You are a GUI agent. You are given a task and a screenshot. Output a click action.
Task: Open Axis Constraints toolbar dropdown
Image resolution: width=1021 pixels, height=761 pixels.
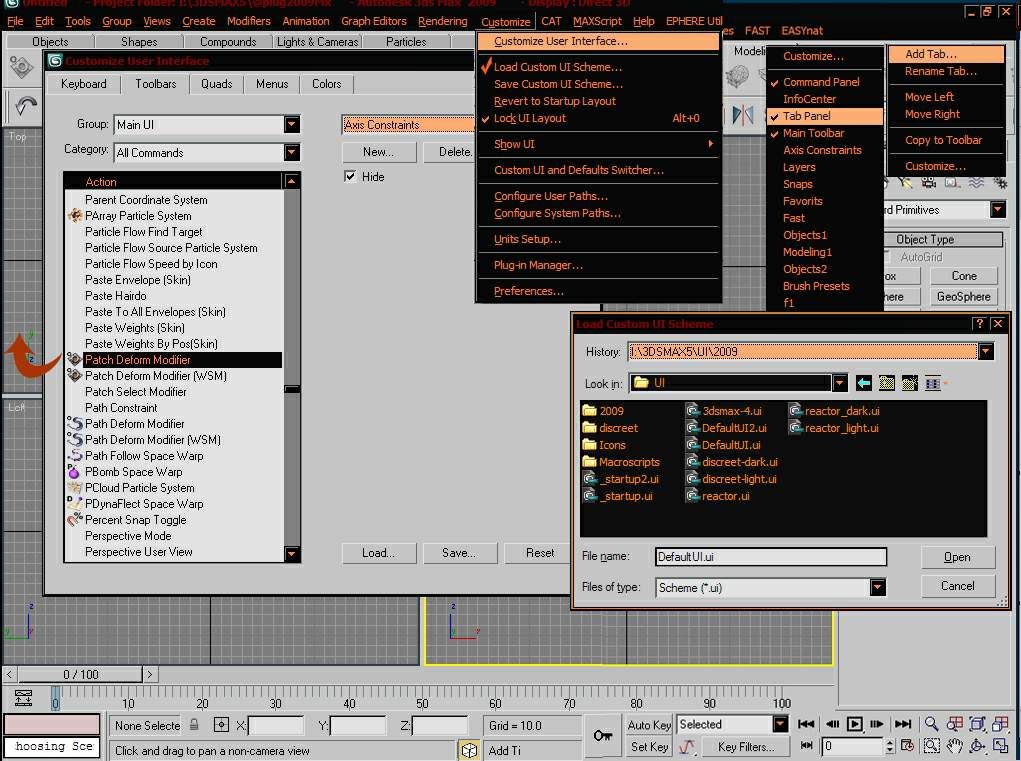pos(408,124)
